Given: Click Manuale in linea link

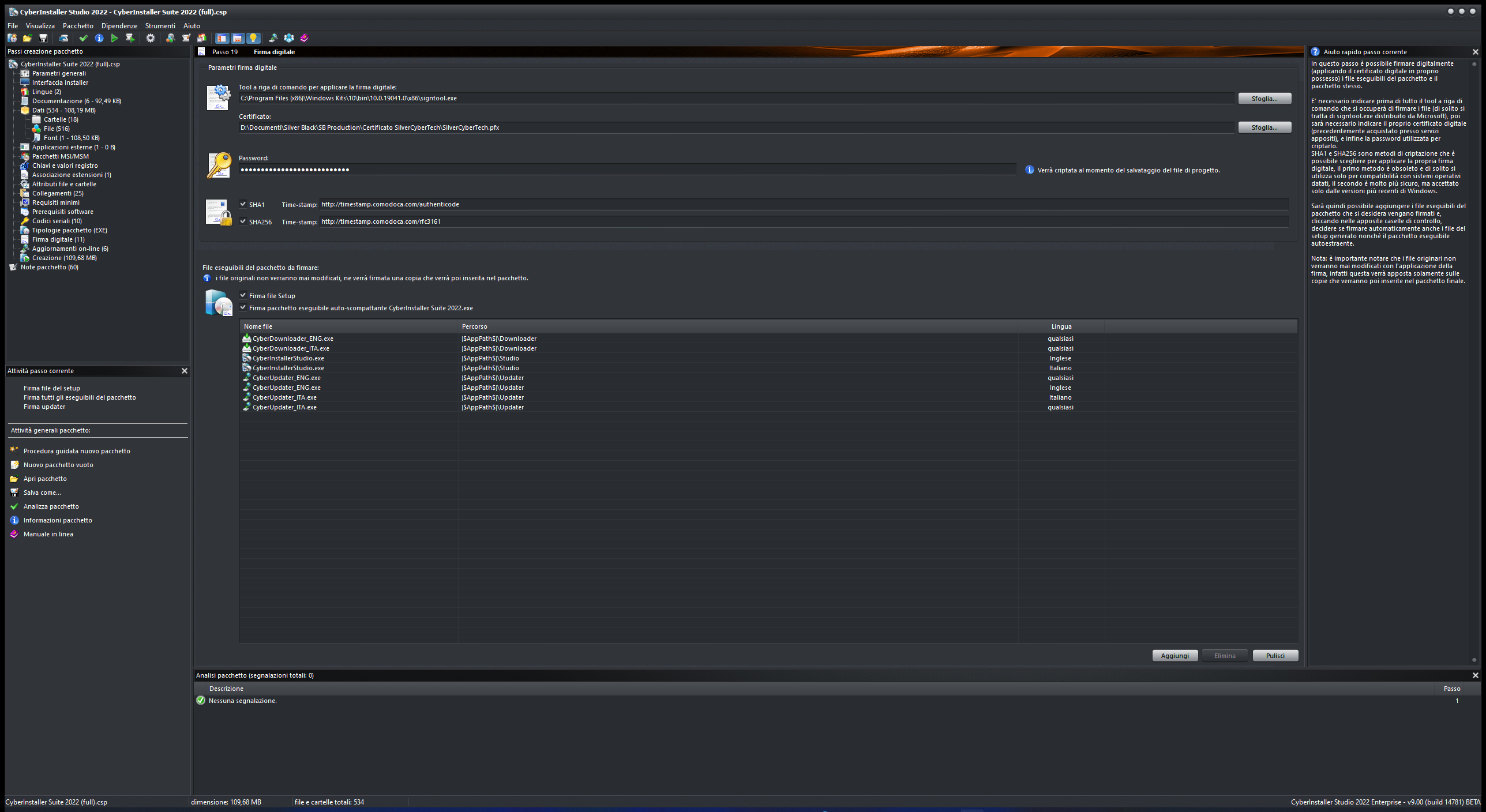Looking at the screenshot, I should point(48,534).
